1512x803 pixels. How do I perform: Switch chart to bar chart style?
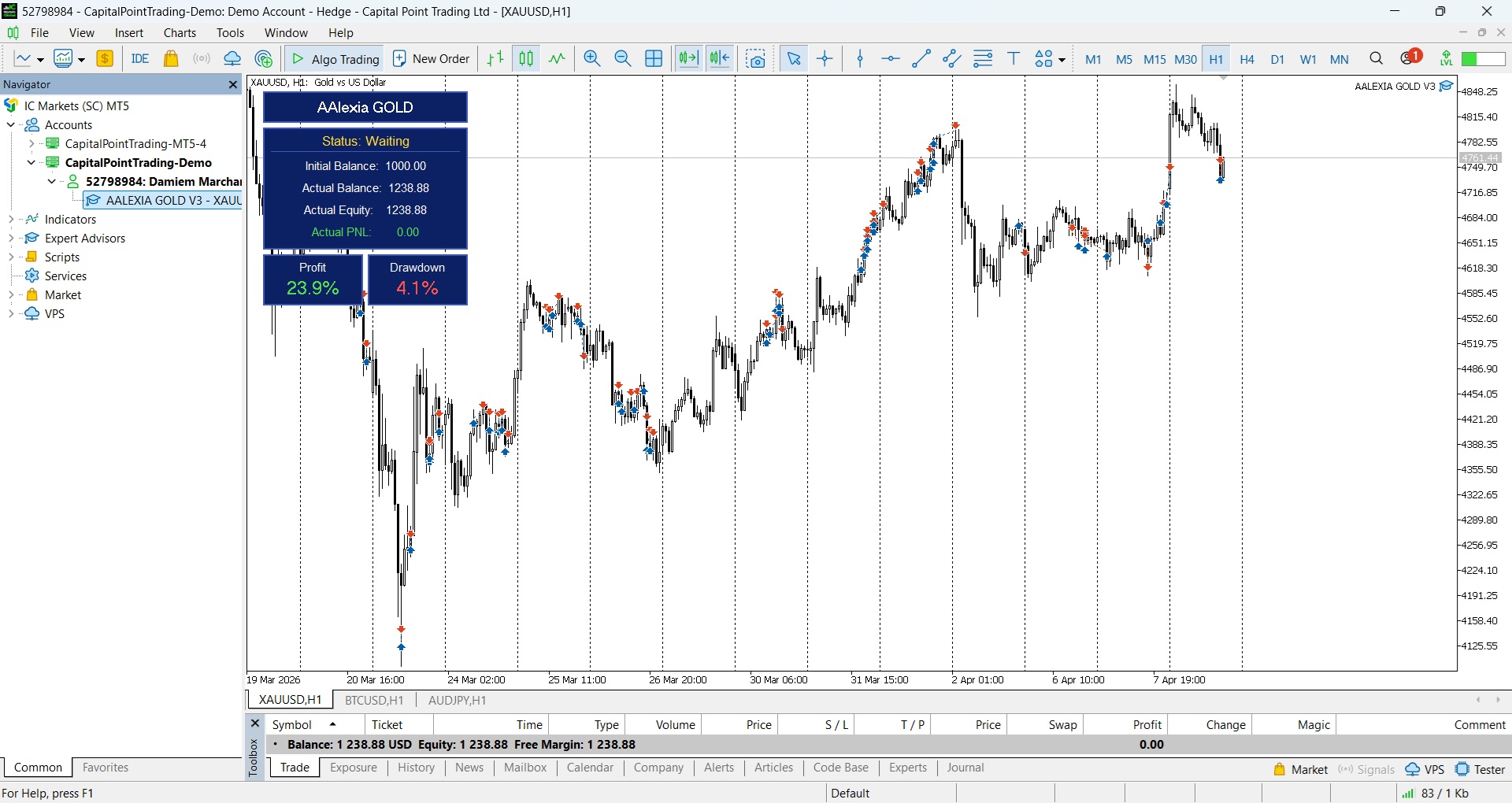tap(495, 59)
